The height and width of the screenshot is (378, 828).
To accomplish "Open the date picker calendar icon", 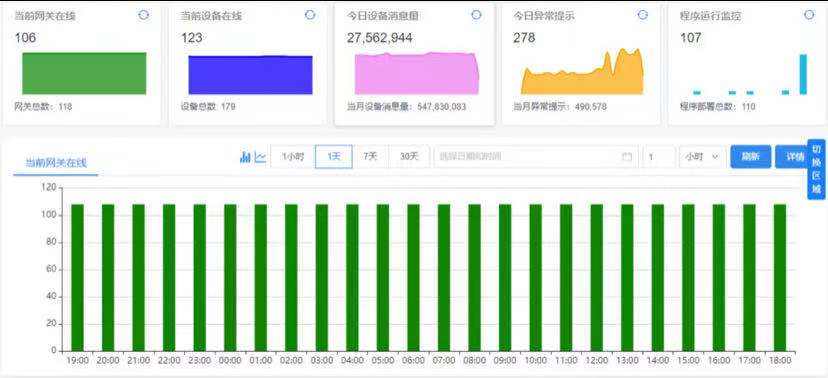I will (x=627, y=157).
